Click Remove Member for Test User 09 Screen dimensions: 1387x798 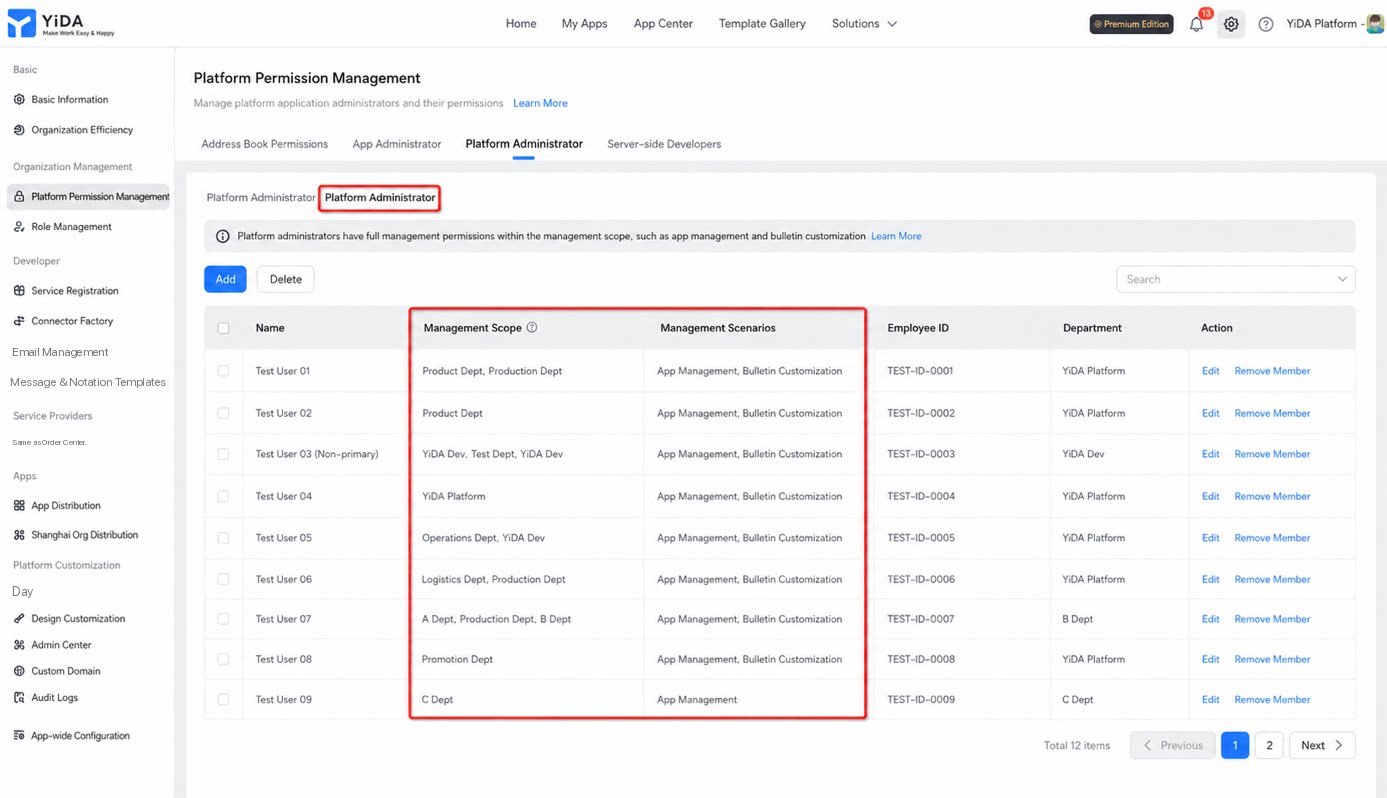1272,700
